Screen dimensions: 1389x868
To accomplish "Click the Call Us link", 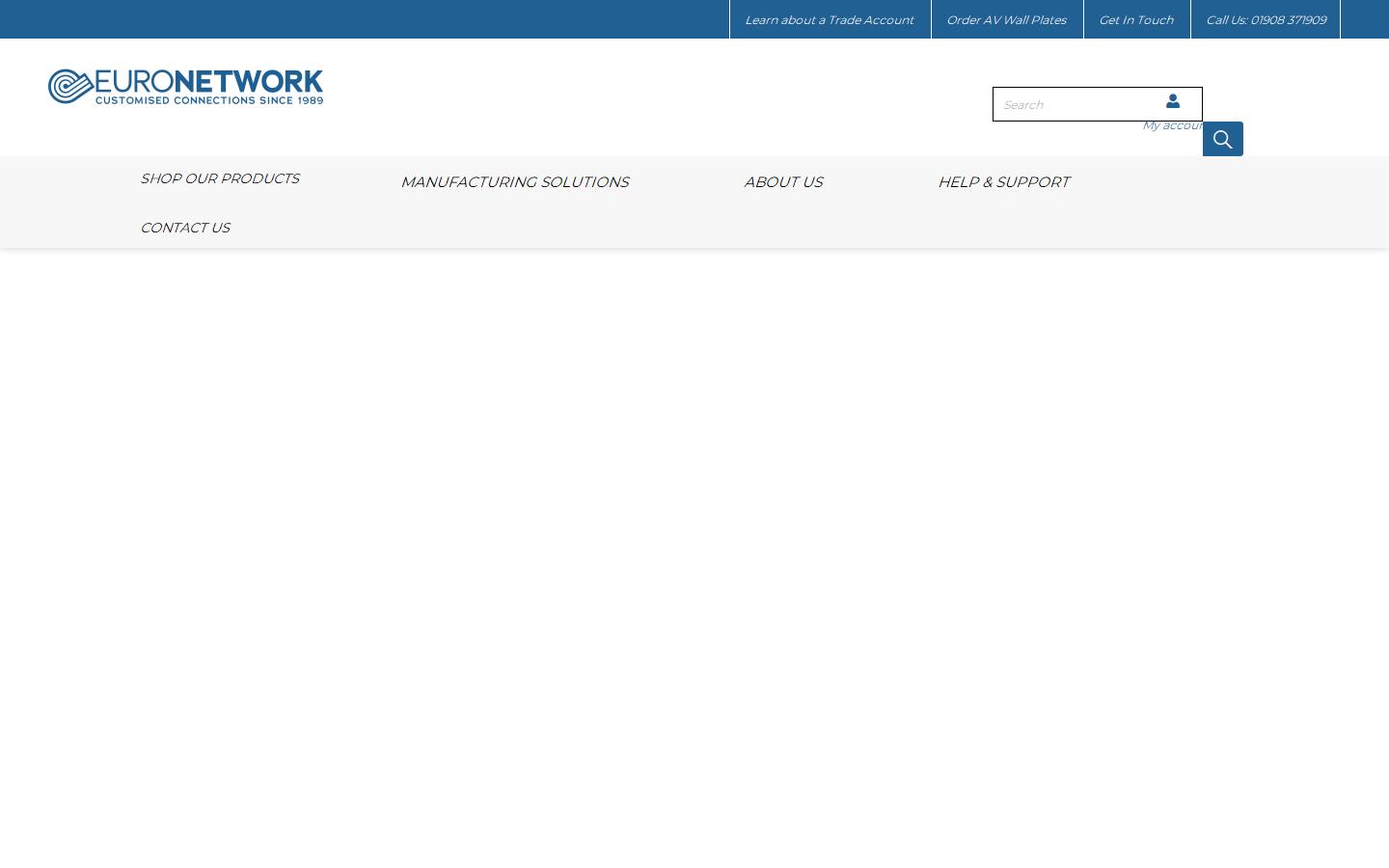I will 1226,19.
